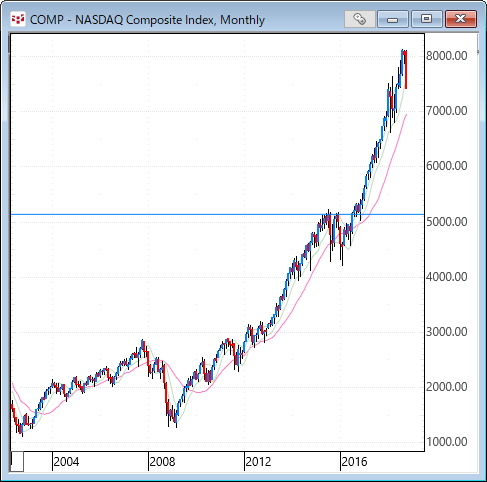Click the 1000.00 price axis label
This screenshot has height=482, width=487.
(x=447, y=442)
